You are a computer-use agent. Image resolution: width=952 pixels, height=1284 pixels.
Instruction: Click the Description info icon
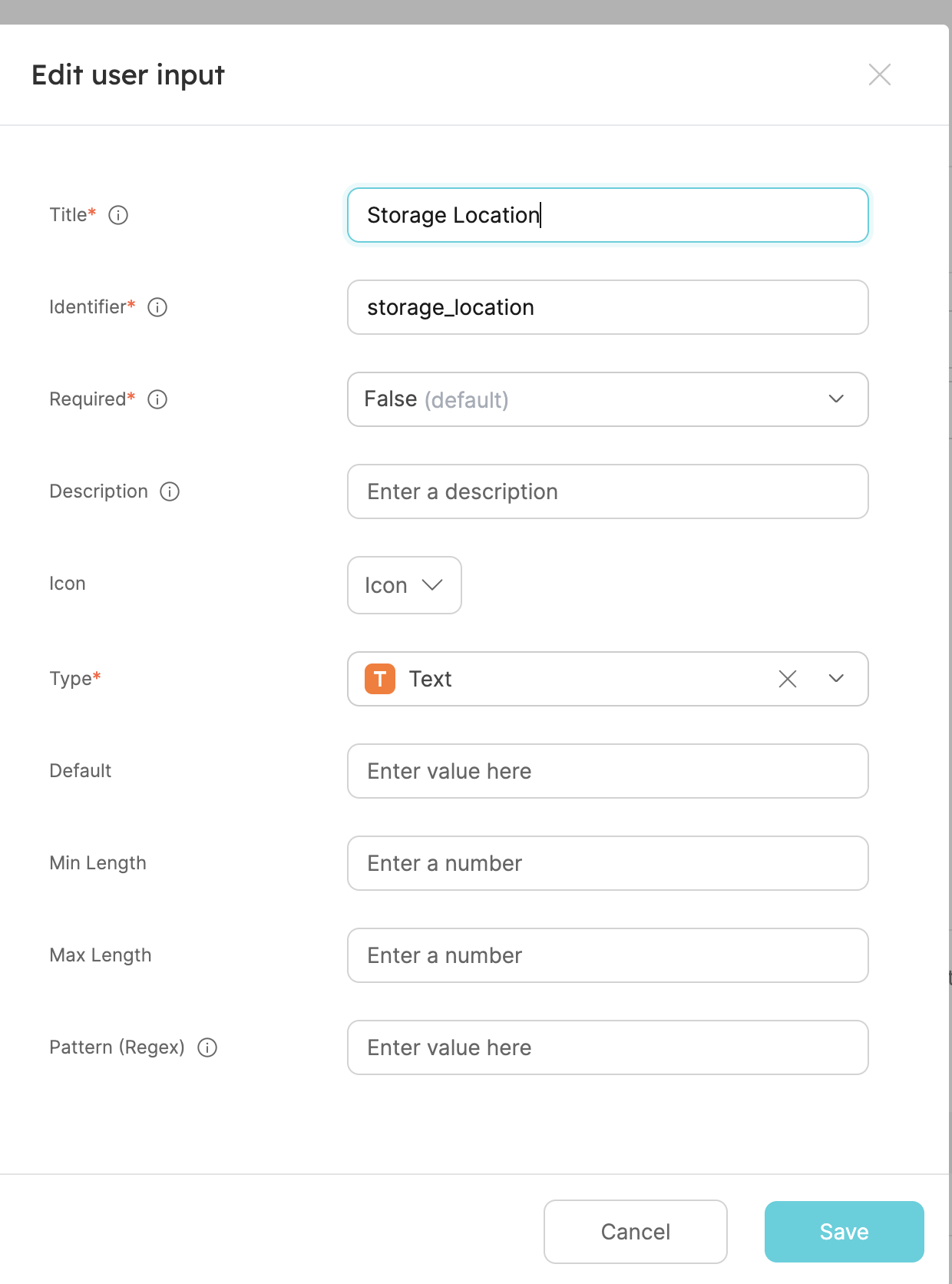pos(170,491)
